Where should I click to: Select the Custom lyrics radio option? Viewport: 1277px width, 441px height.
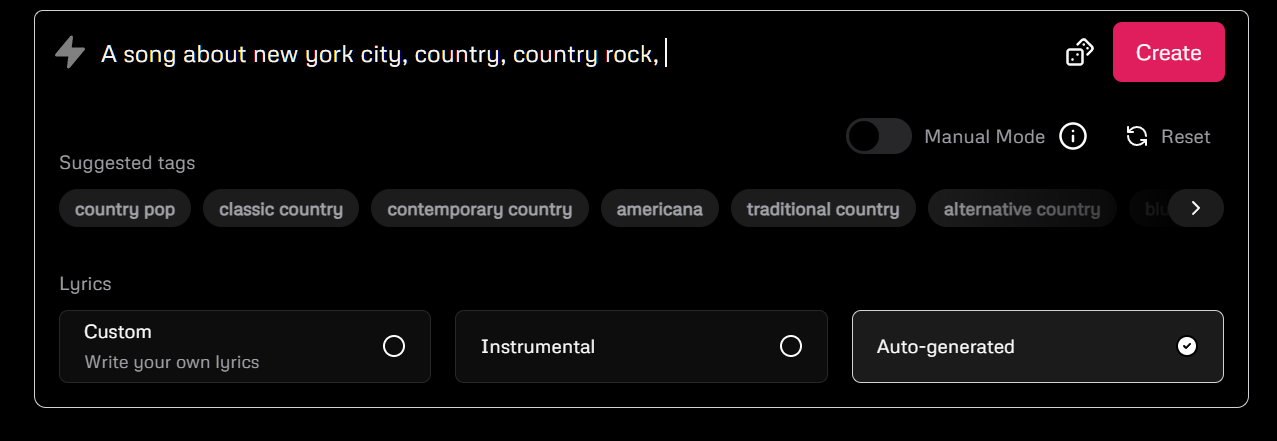tap(245, 346)
